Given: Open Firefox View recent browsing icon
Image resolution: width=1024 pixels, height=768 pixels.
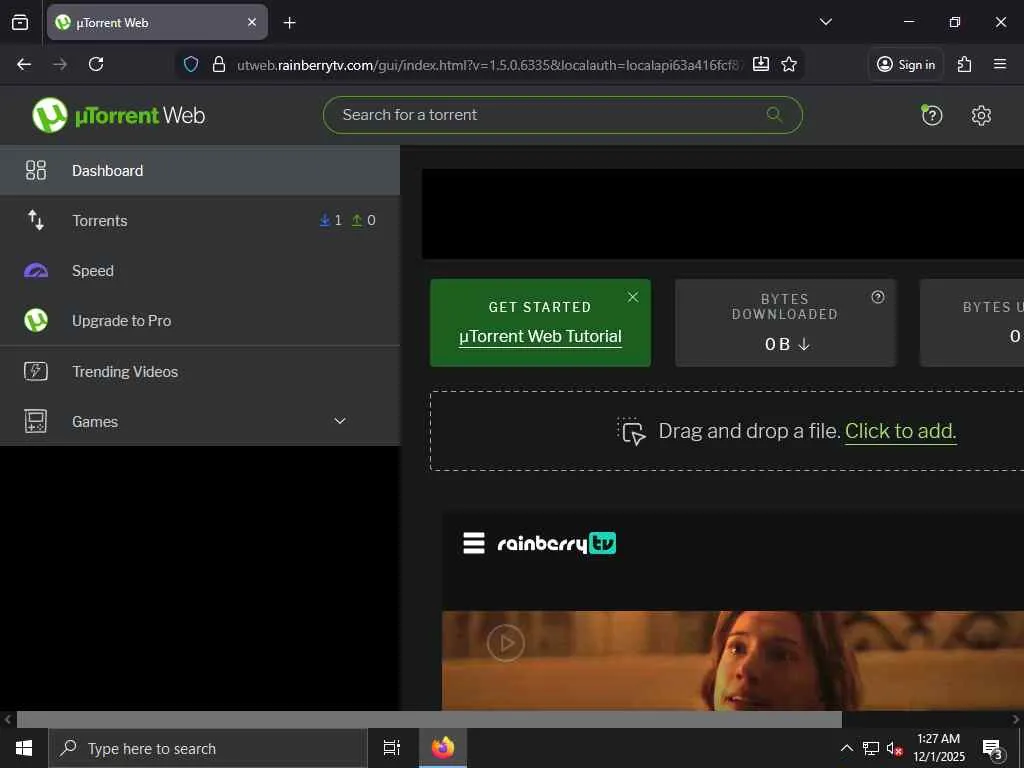Looking at the screenshot, I should pos(20,22).
